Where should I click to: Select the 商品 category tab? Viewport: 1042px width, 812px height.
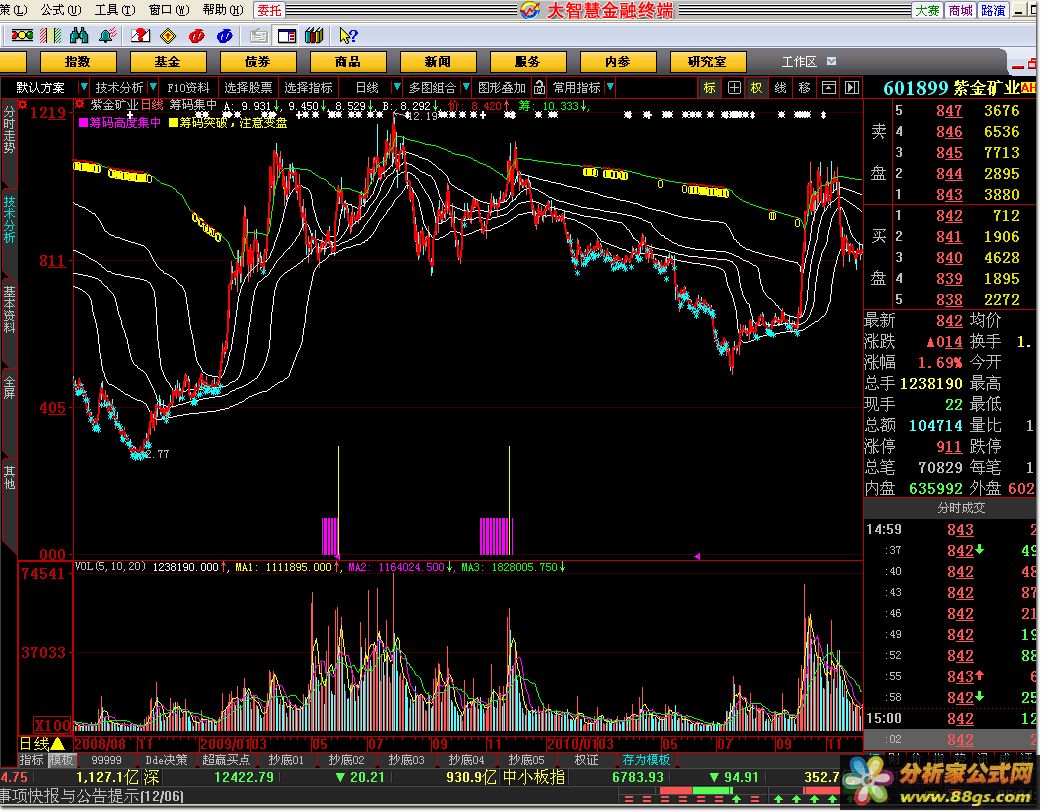coord(348,62)
